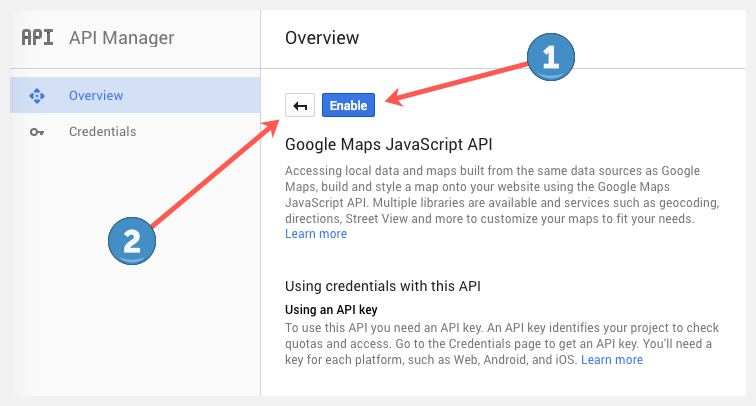Click the Google Maps JavaScript API heading
Screen dimensions: 756x406
pos(389,144)
